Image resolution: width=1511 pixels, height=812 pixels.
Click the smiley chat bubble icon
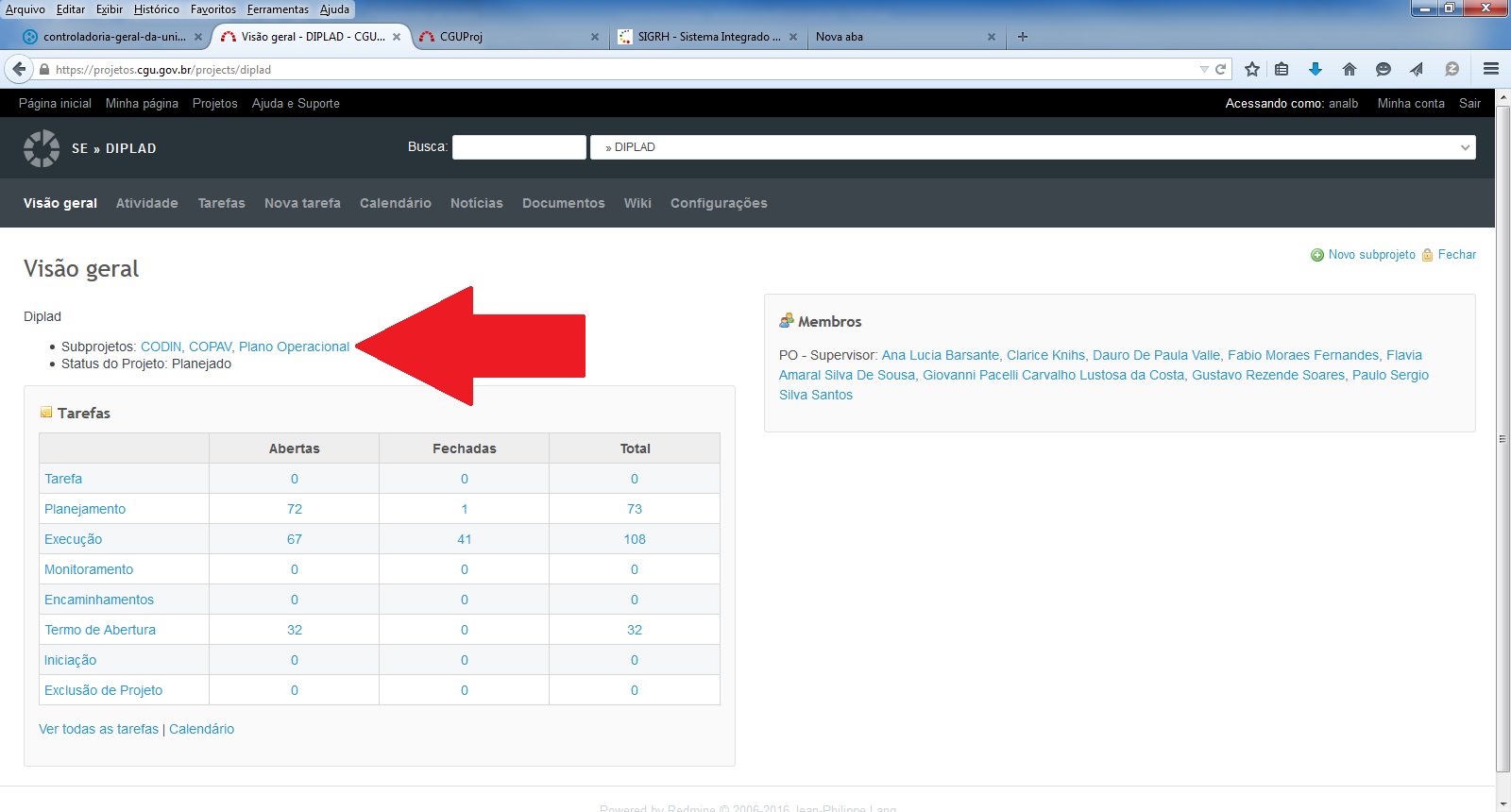(1384, 69)
